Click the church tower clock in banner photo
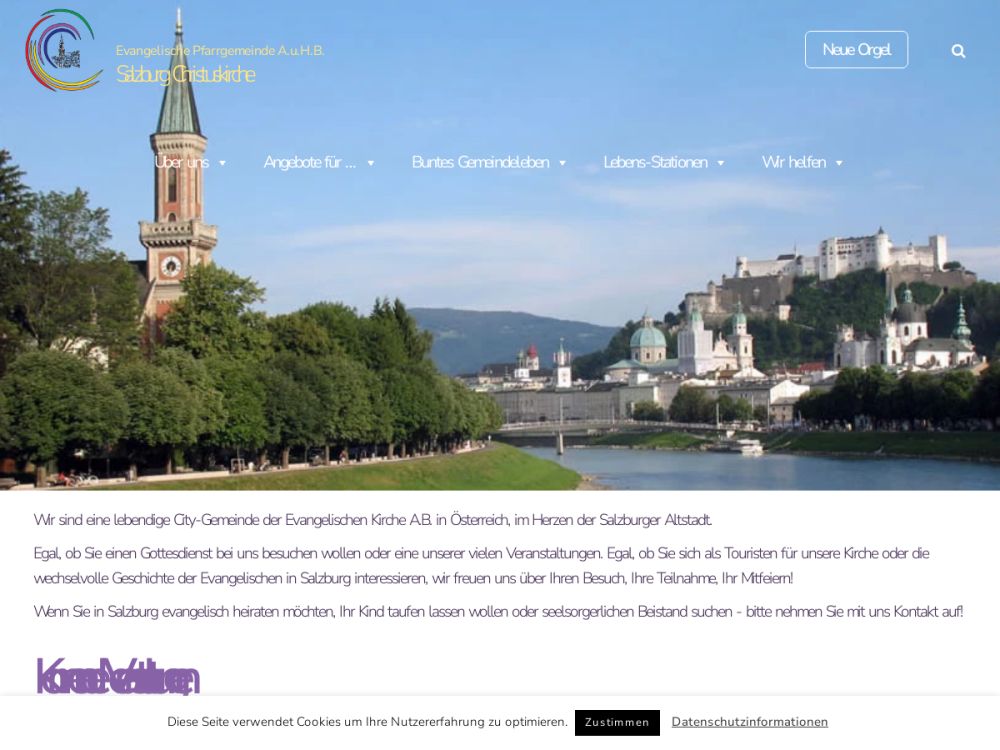Image resolution: width=1000 pixels, height=750 pixels. (x=171, y=266)
